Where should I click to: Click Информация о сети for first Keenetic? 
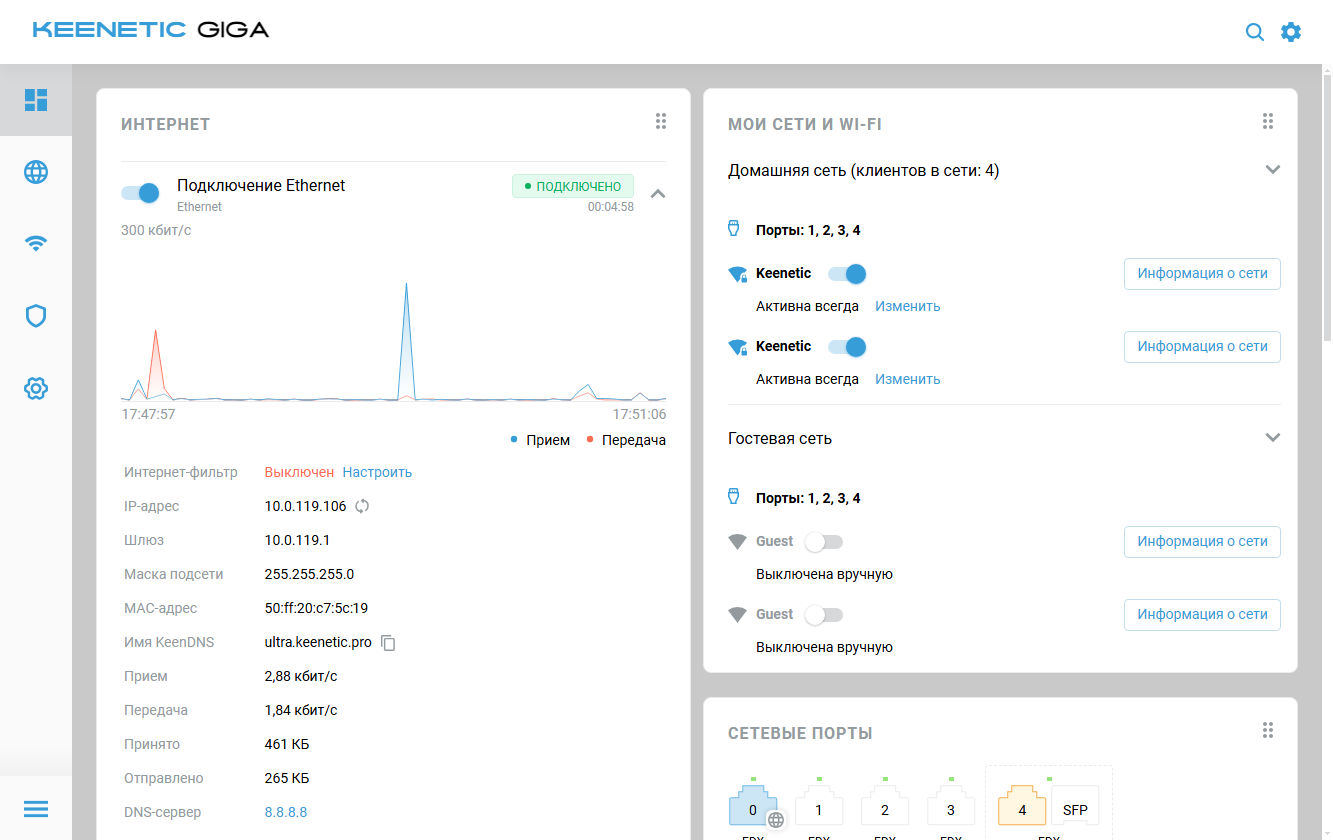(1202, 274)
